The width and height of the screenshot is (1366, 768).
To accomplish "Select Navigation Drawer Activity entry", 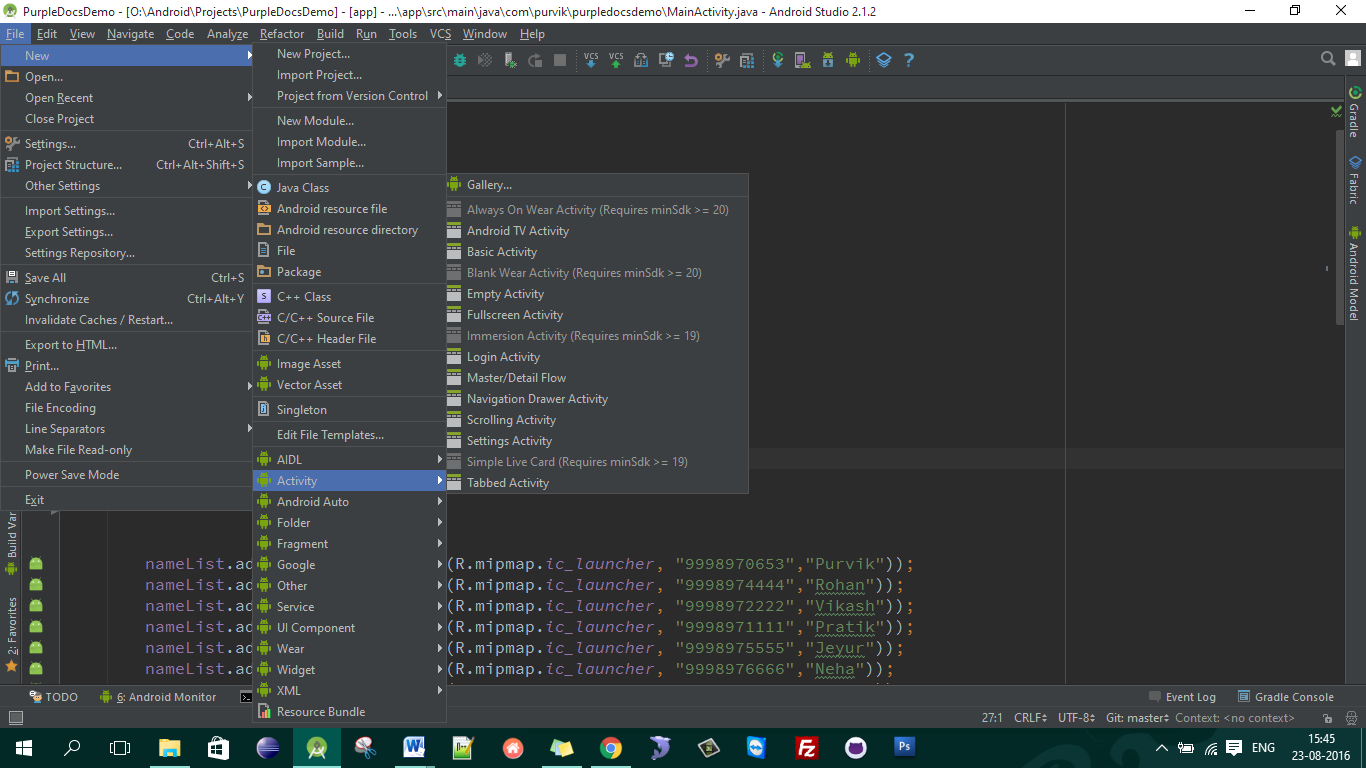I will tap(597, 399).
